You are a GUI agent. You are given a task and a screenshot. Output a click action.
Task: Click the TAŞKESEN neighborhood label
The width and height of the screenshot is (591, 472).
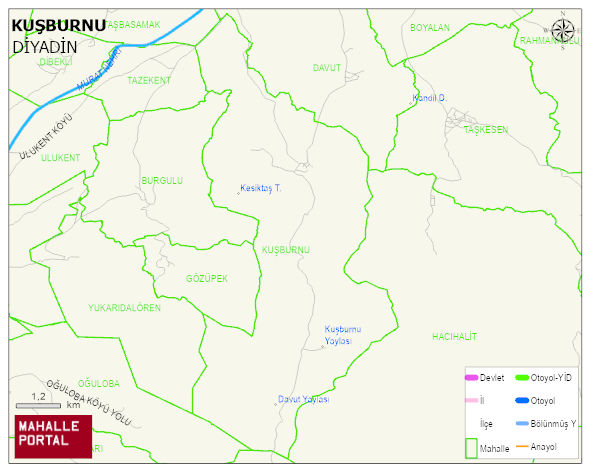(486, 130)
